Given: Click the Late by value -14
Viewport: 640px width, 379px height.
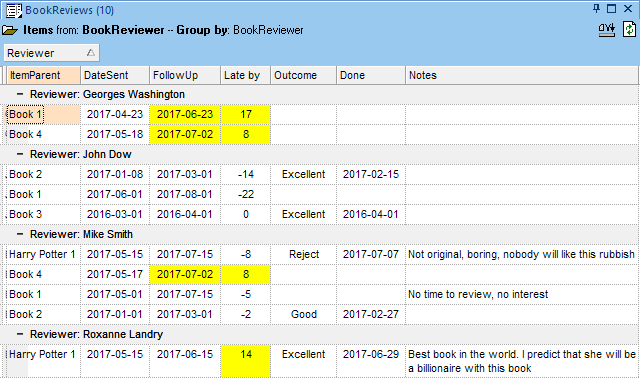Looking at the screenshot, I should (246, 174).
